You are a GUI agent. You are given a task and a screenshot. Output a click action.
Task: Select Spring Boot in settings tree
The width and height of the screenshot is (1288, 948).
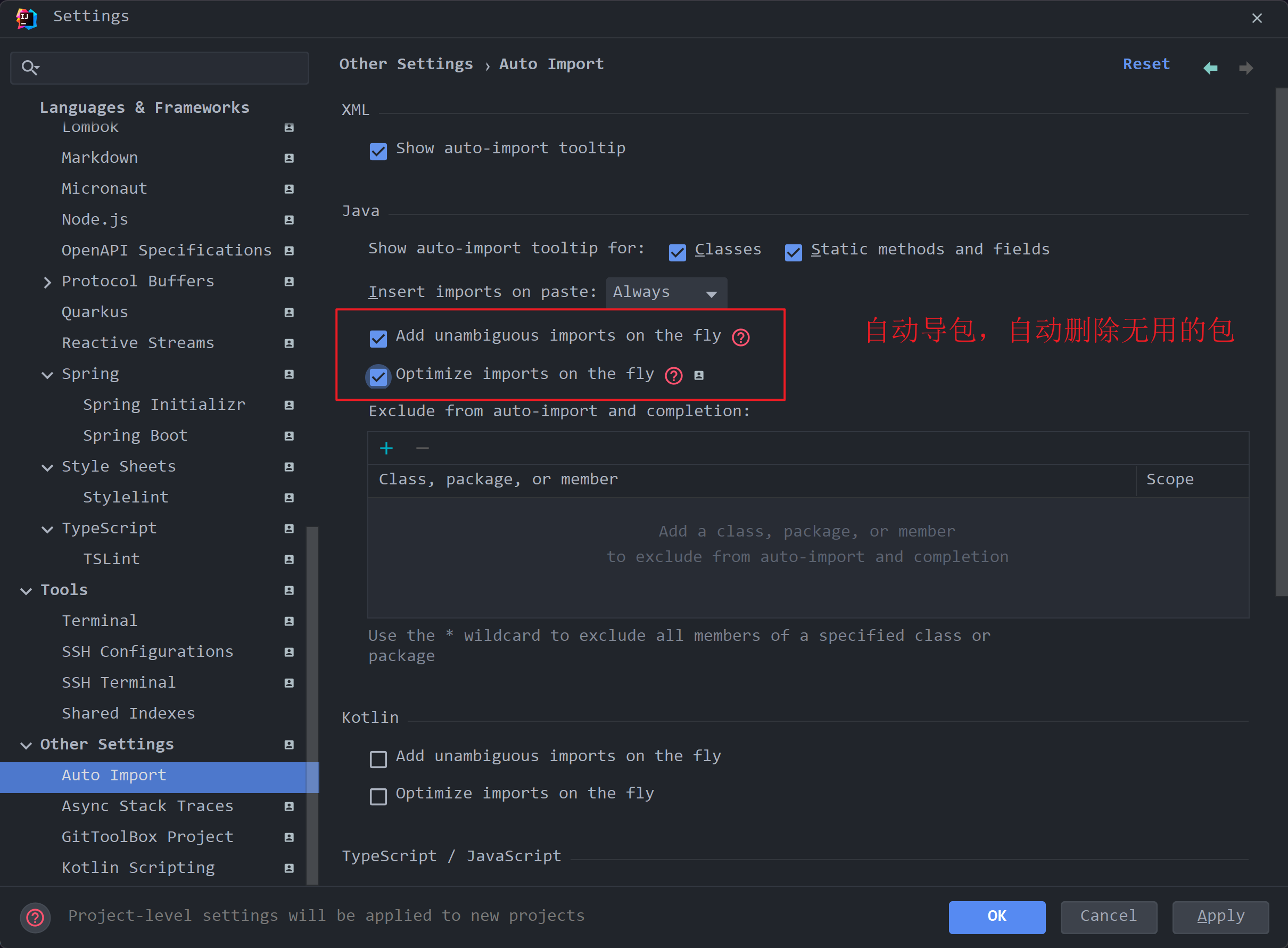[x=135, y=435]
